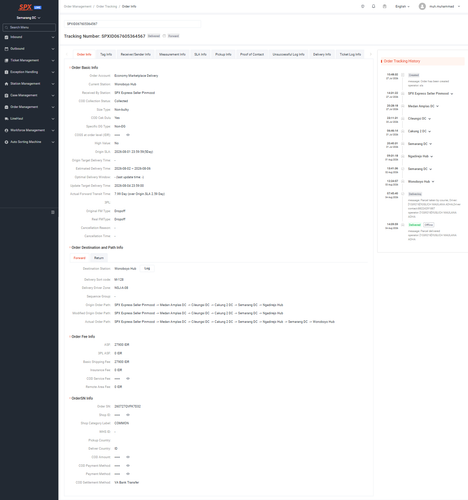Expand the Medan Amplas DC tracking entry
This screenshot has width=468, height=500.
(438, 106)
